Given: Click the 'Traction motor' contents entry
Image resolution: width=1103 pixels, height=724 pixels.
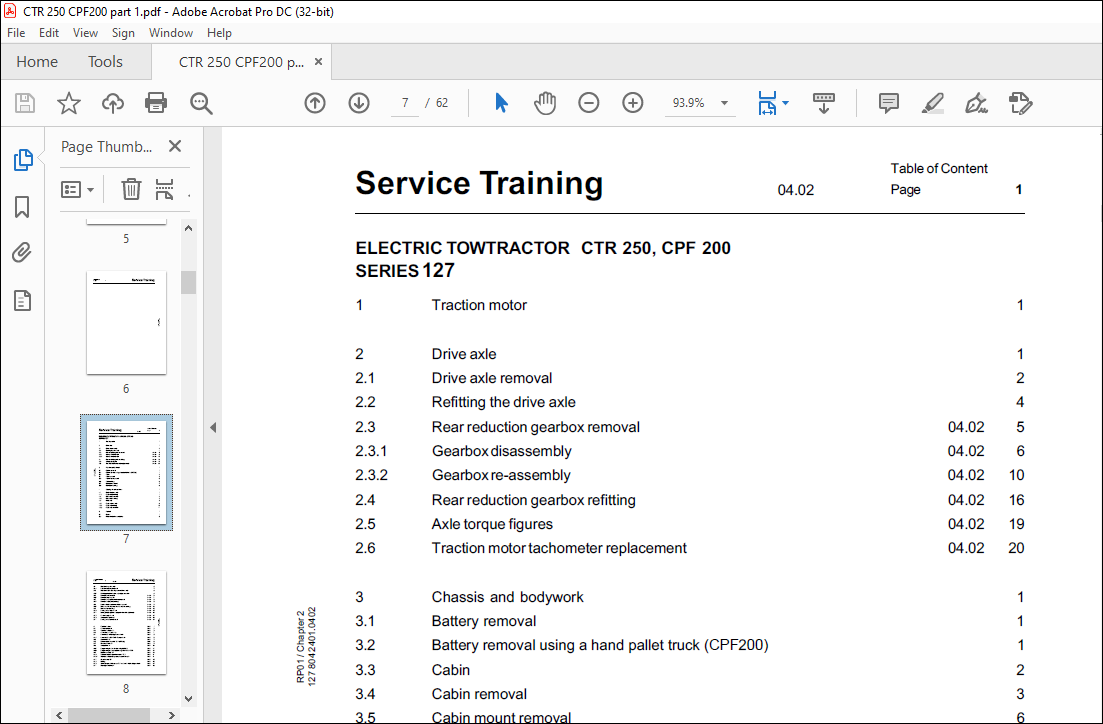Looking at the screenshot, I should (x=479, y=305).
